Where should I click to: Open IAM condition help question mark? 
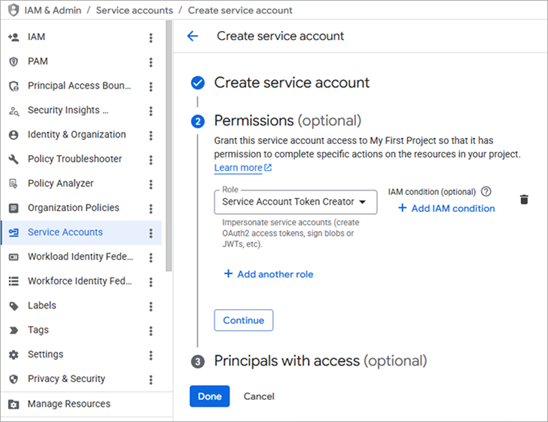486,191
